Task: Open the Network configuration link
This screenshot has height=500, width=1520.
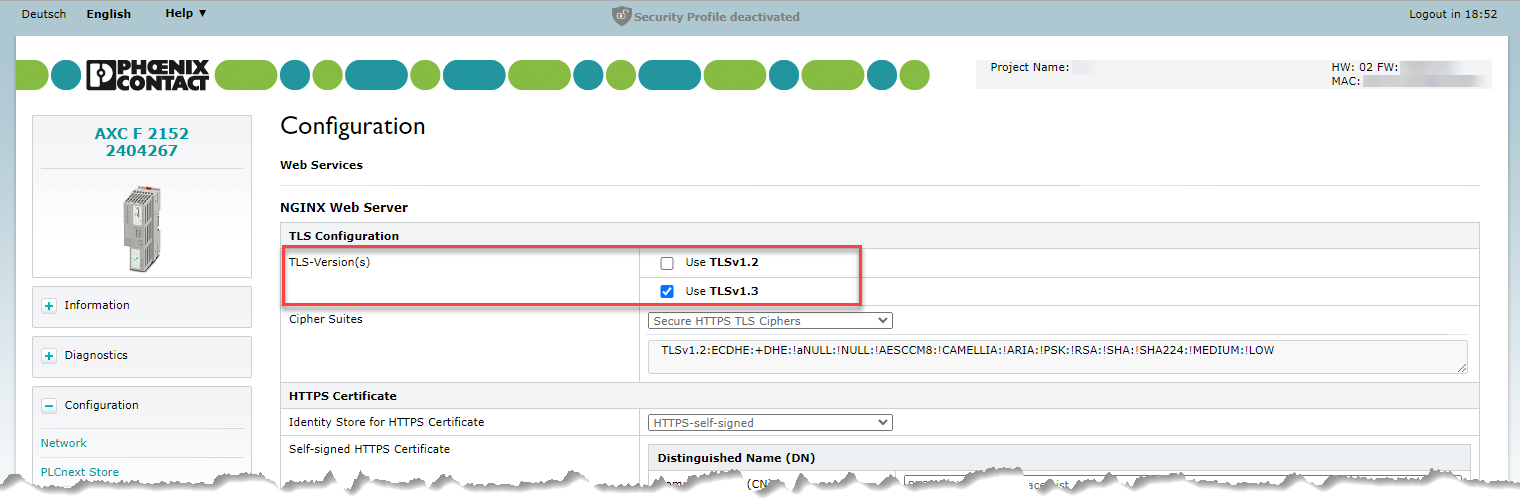Action: click(64, 443)
